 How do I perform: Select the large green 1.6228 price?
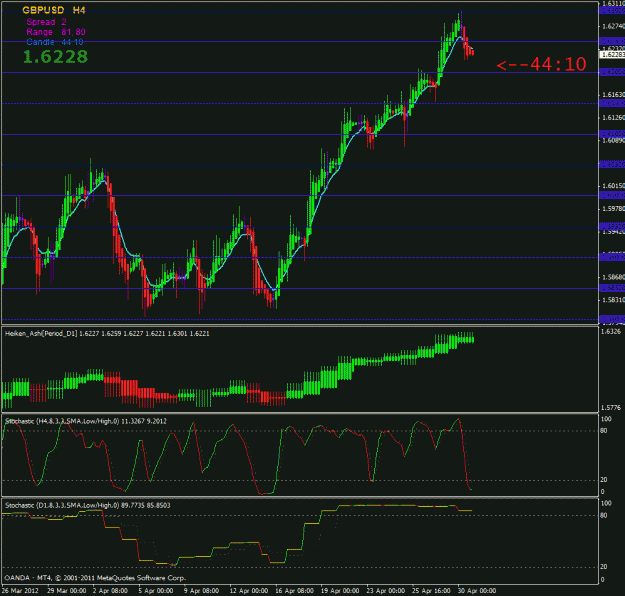(x=55, y=57)
